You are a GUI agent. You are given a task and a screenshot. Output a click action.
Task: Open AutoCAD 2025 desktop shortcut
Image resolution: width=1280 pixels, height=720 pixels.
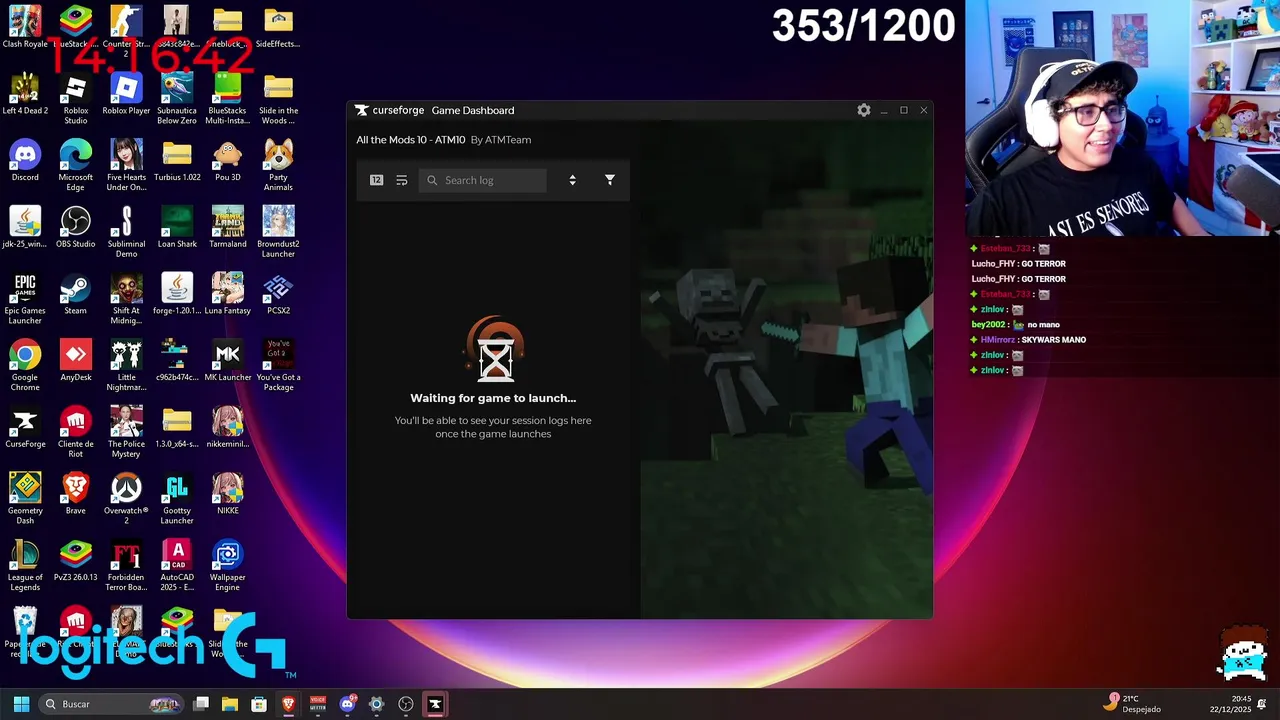(177, 566)
